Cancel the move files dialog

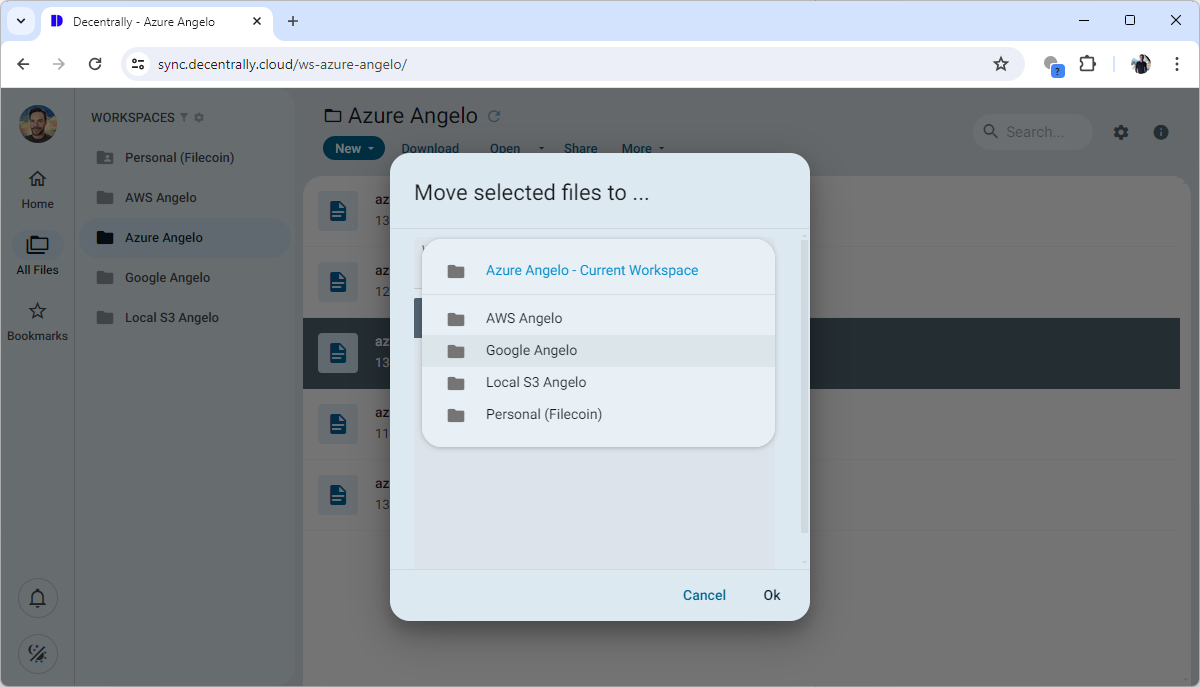pyautogui.click(x=704, y=595)
